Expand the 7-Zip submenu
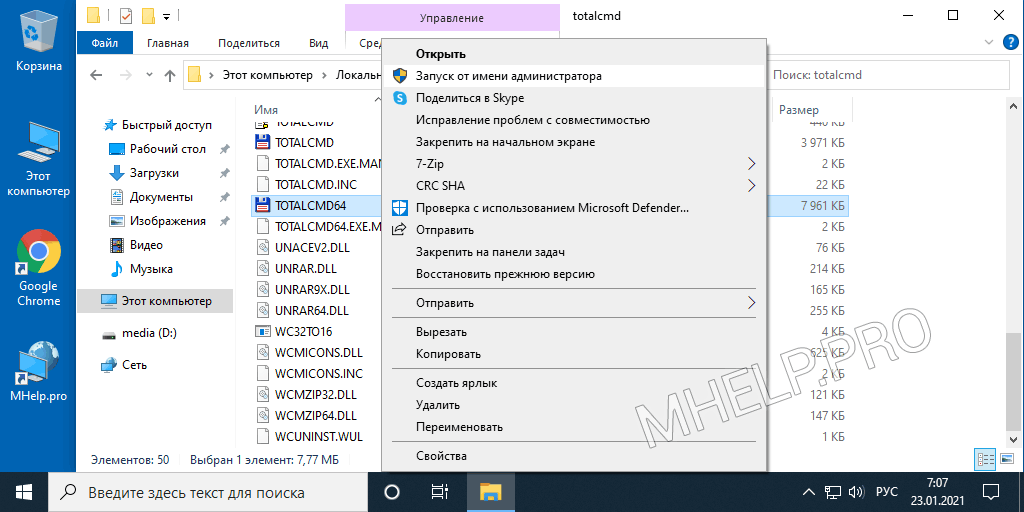This screenshot has width=1024, height=512. coord(573,164)
